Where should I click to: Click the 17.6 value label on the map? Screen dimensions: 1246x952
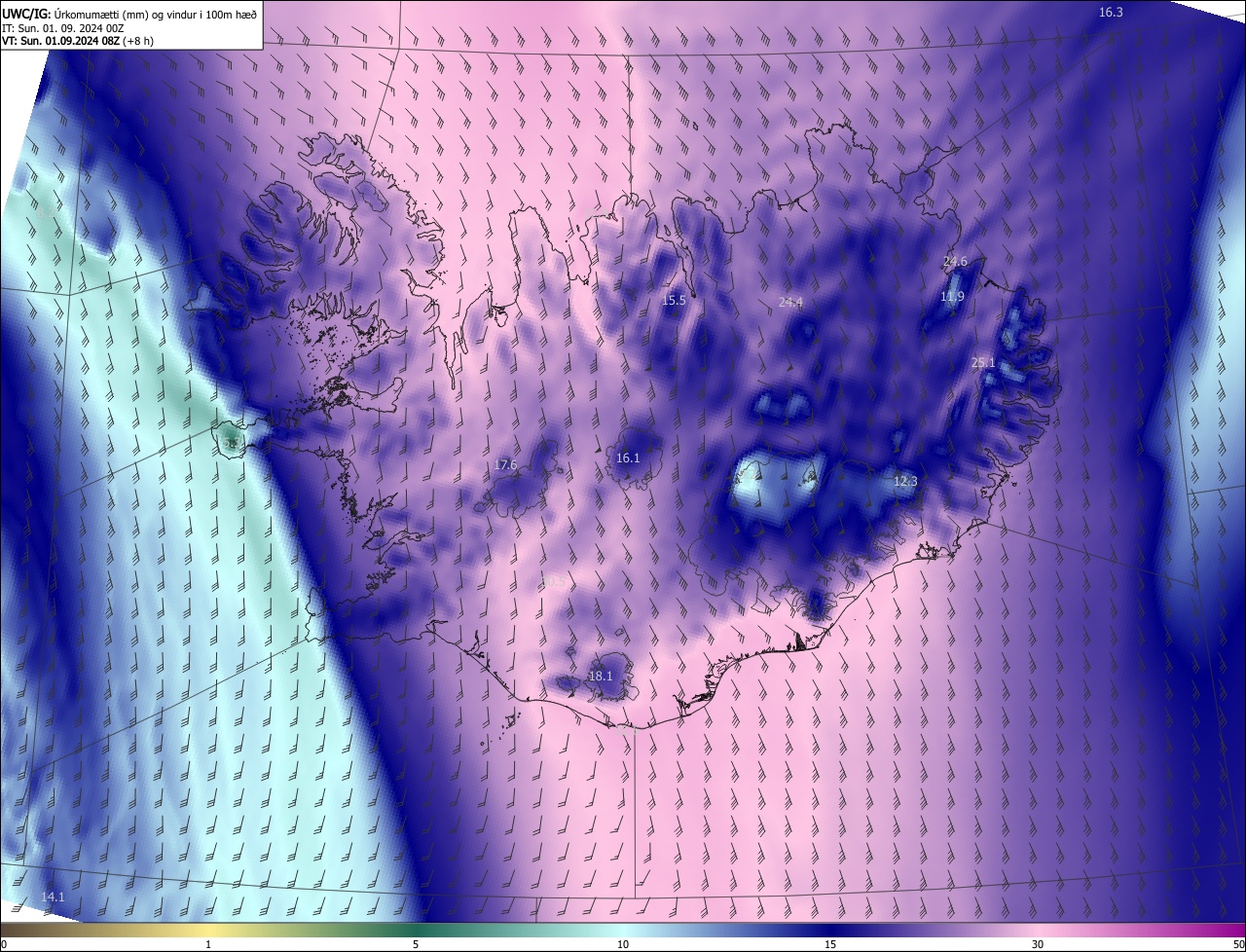point(505,465)
